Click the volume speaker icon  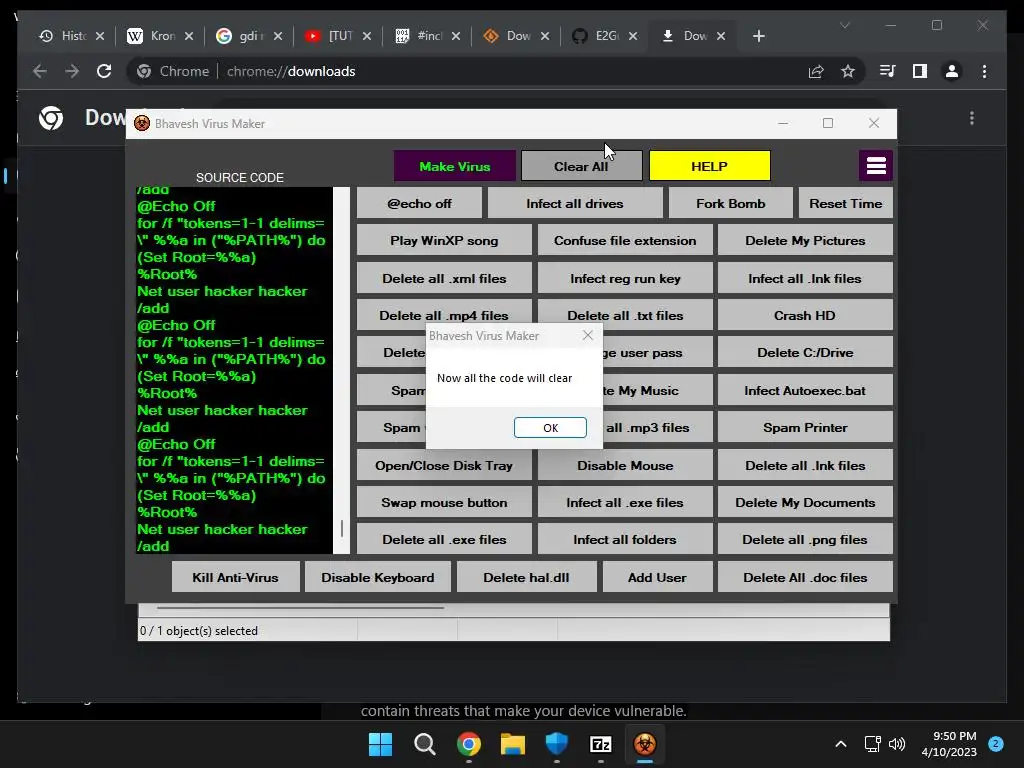coord(897,744)
